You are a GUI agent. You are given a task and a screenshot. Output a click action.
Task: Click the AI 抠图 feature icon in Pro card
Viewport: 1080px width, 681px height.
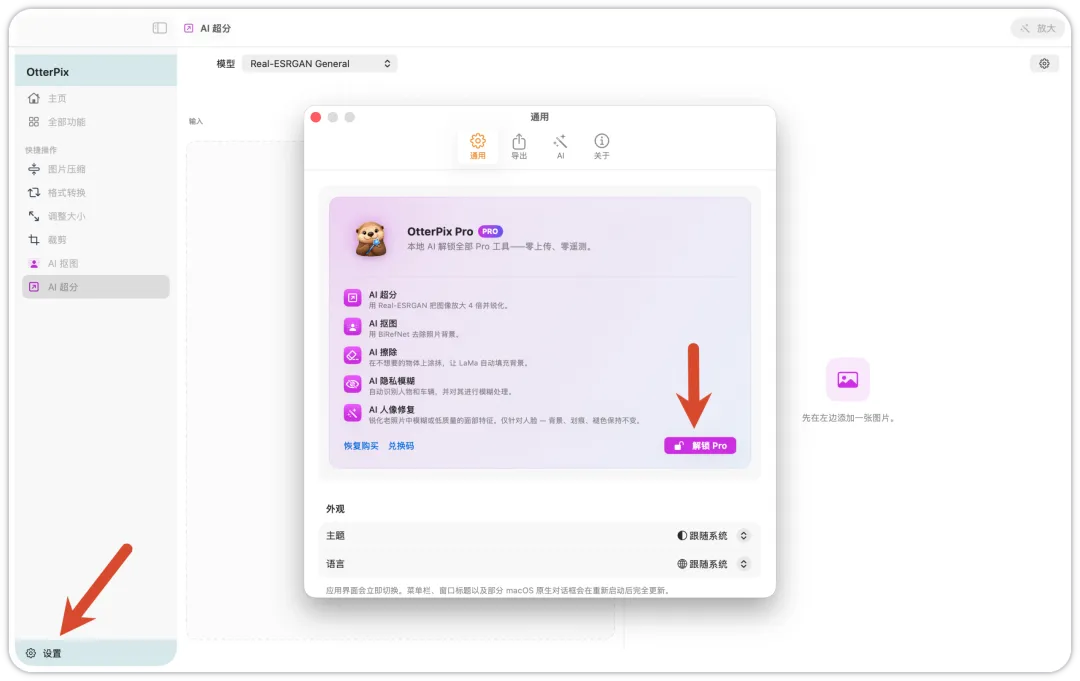(352, 327)
